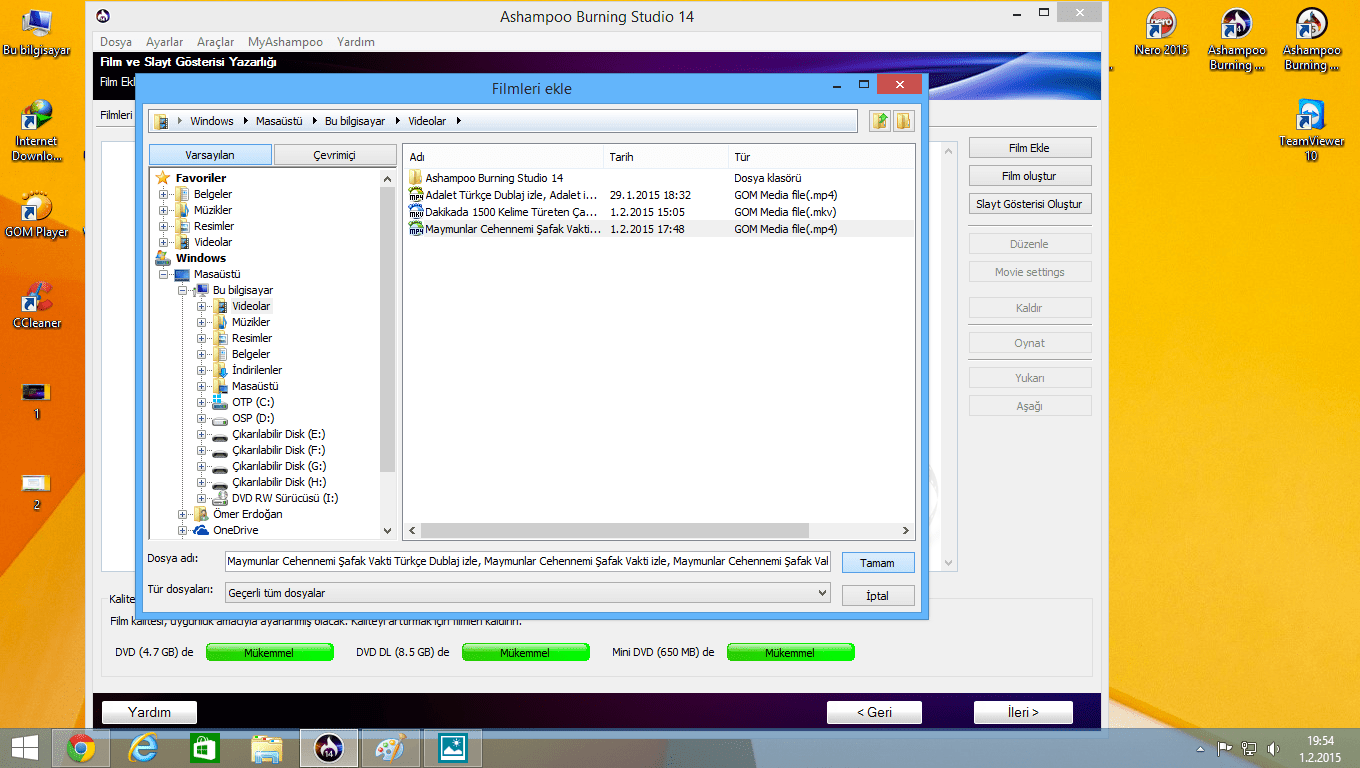The image size is (1360, 768).
Task: Select the Favoriler star heading in the tree
Action: pos(191,178)
